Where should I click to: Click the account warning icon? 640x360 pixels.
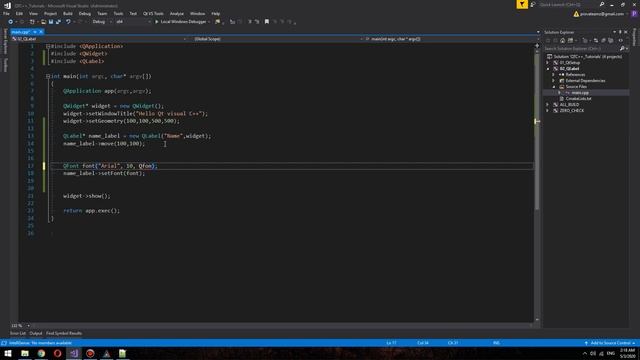click(576, 14)
